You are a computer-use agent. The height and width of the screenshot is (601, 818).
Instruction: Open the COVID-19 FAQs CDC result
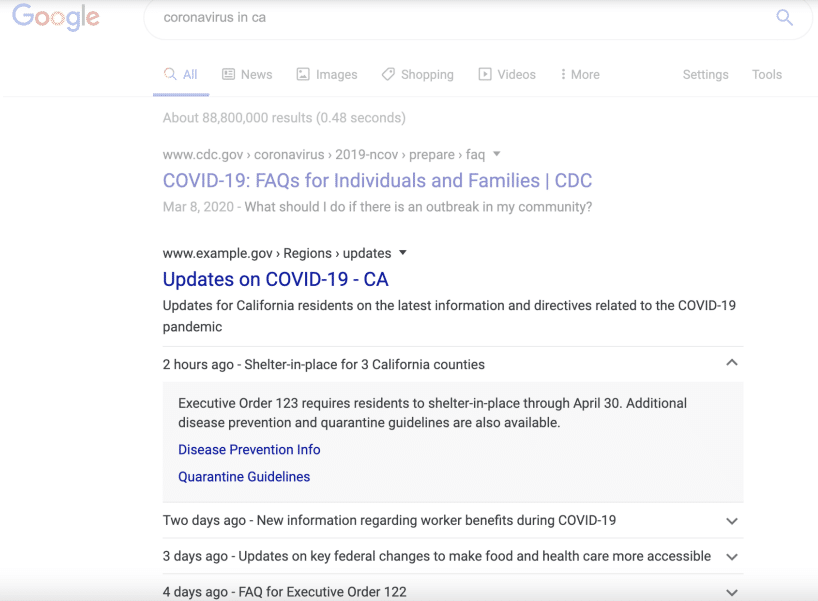point(377,181)
